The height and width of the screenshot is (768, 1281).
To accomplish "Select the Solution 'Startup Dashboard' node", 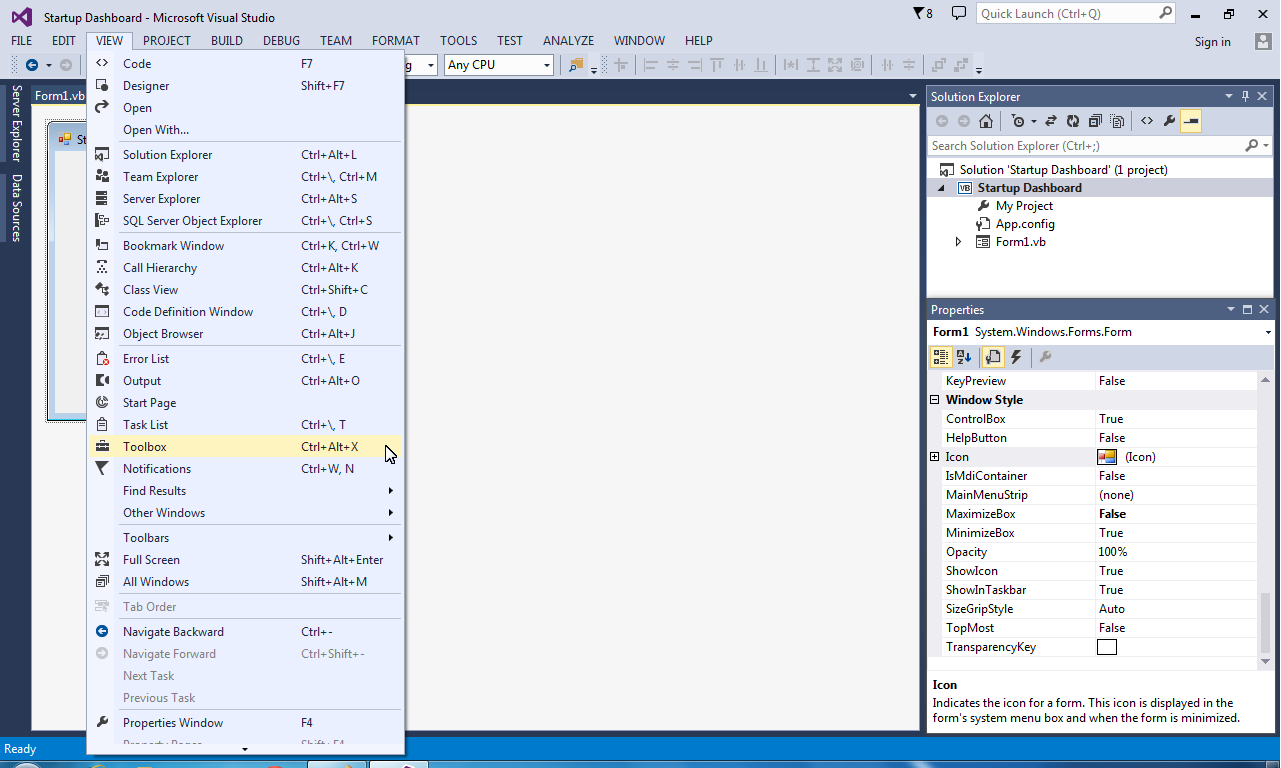I will (1063, 170).
